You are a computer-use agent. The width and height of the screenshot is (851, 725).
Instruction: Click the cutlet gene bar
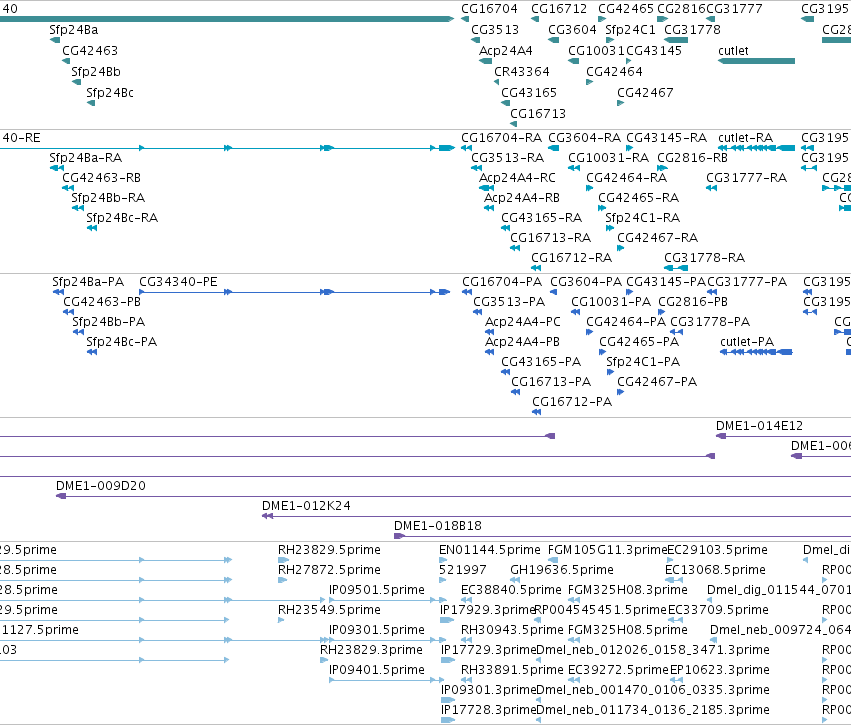756,61
